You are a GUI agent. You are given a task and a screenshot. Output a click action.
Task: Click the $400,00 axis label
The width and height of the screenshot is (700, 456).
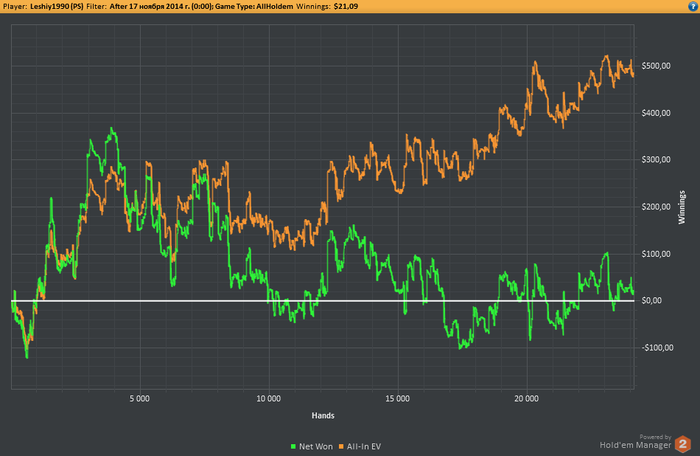click(656, 113)
